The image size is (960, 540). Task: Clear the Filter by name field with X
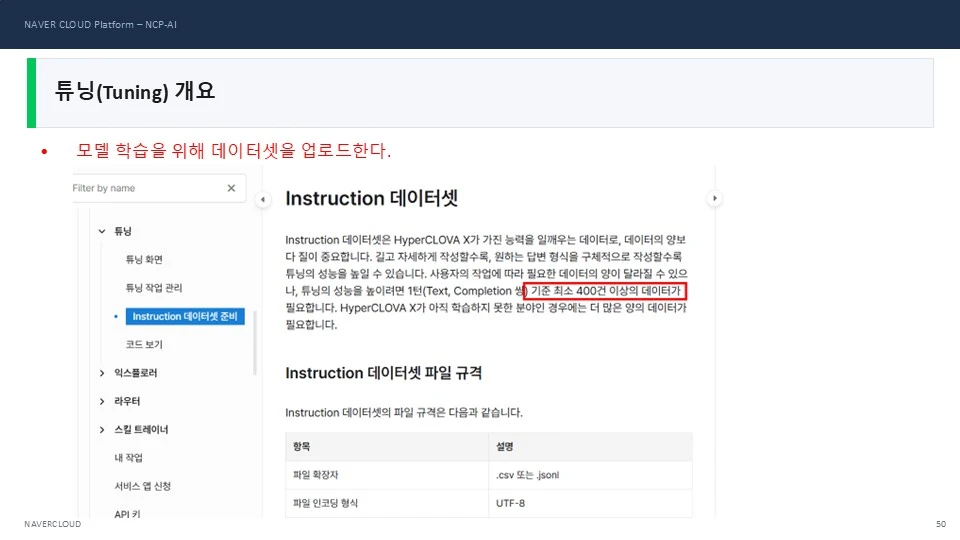coord(231,188)
